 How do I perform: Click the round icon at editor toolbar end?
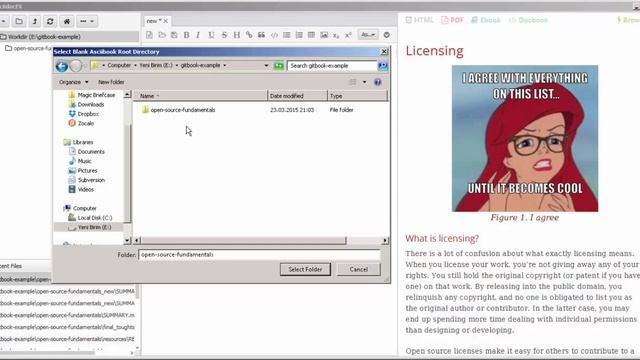(x=387, y=35)
